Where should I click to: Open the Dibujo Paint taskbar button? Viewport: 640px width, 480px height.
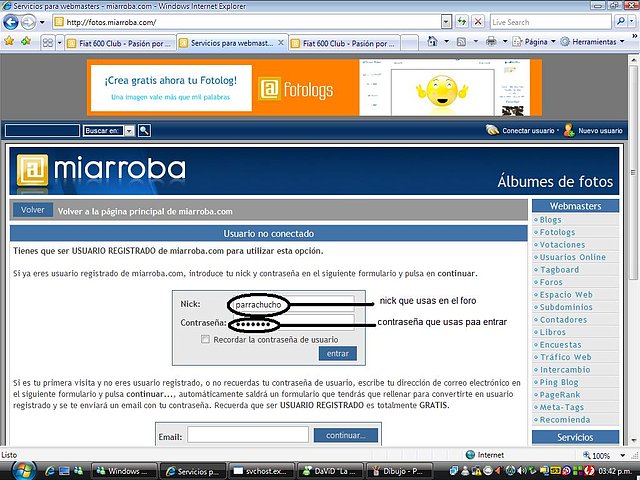(x=400, y=471)
